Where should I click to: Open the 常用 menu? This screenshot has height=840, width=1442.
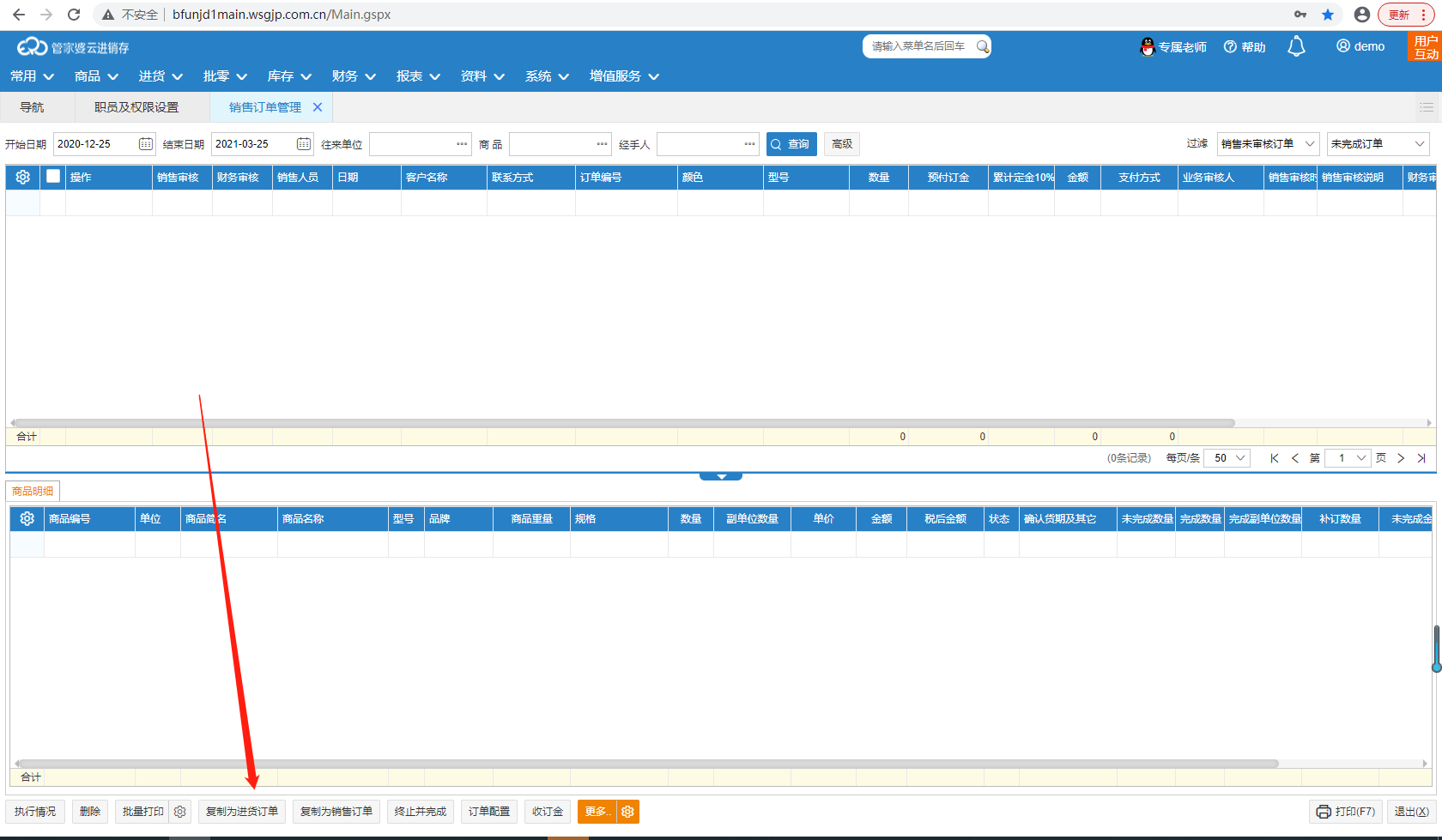(x=32, y=76)
